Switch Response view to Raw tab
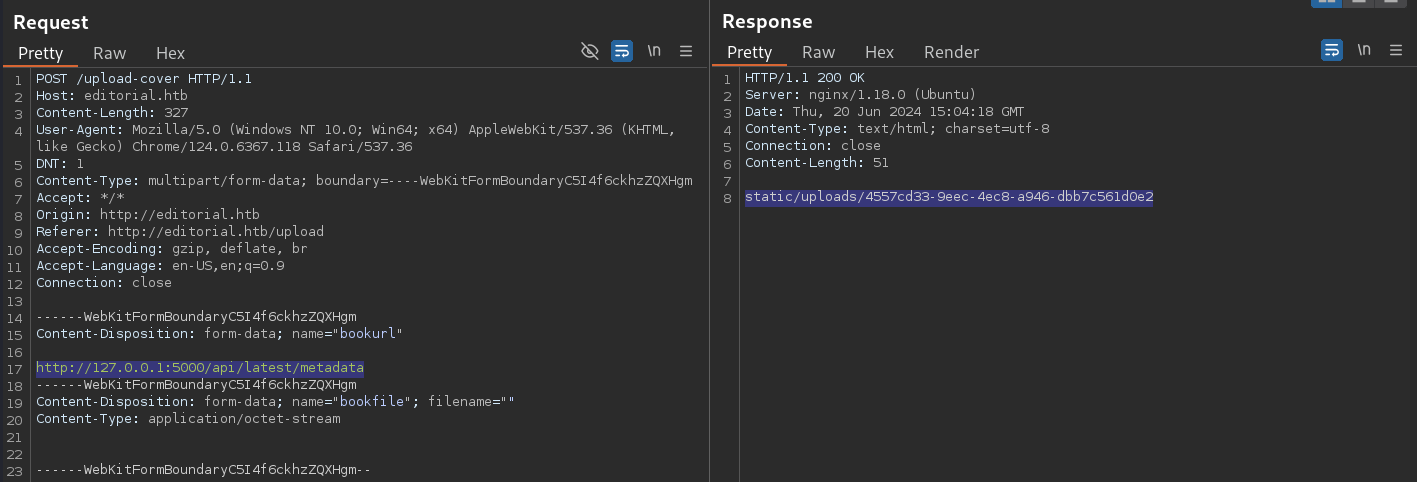This screenshot has width=1417, height=482. coord(819,53)
